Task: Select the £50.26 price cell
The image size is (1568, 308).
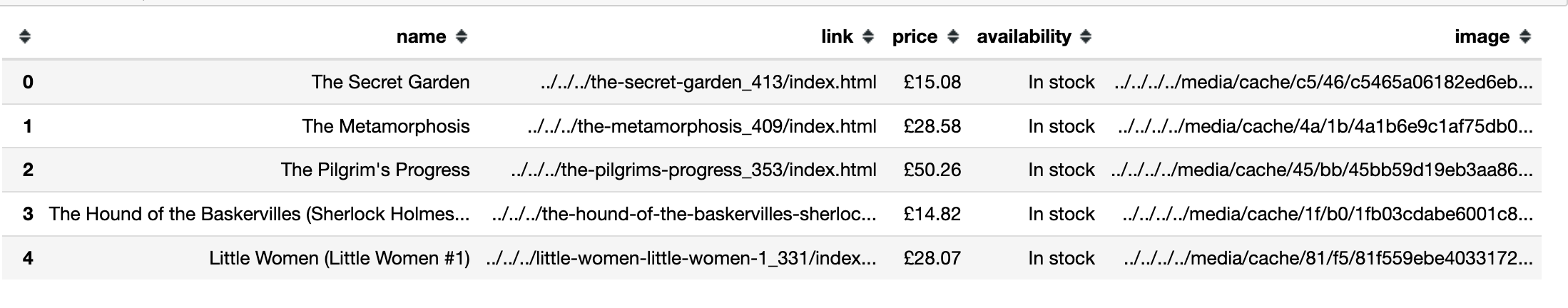Action: coord(932,170)
